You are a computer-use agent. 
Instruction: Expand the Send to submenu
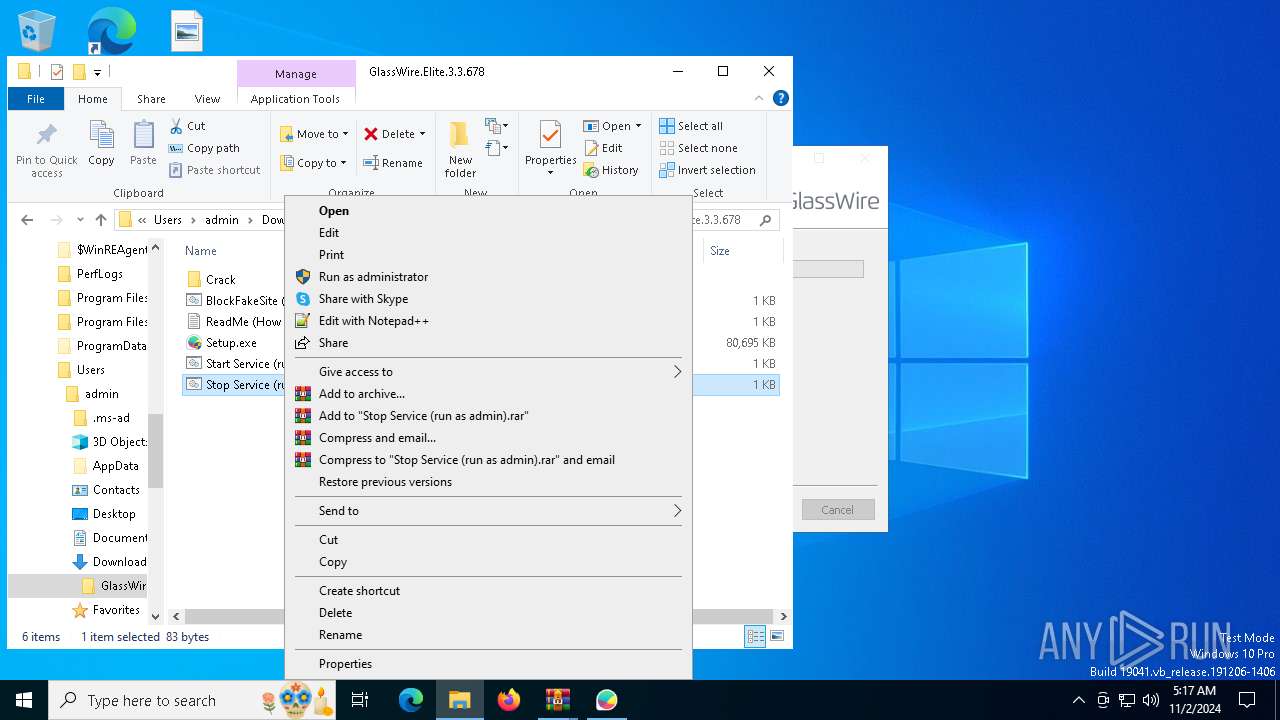pyautogui.click(x=488, y=511)
